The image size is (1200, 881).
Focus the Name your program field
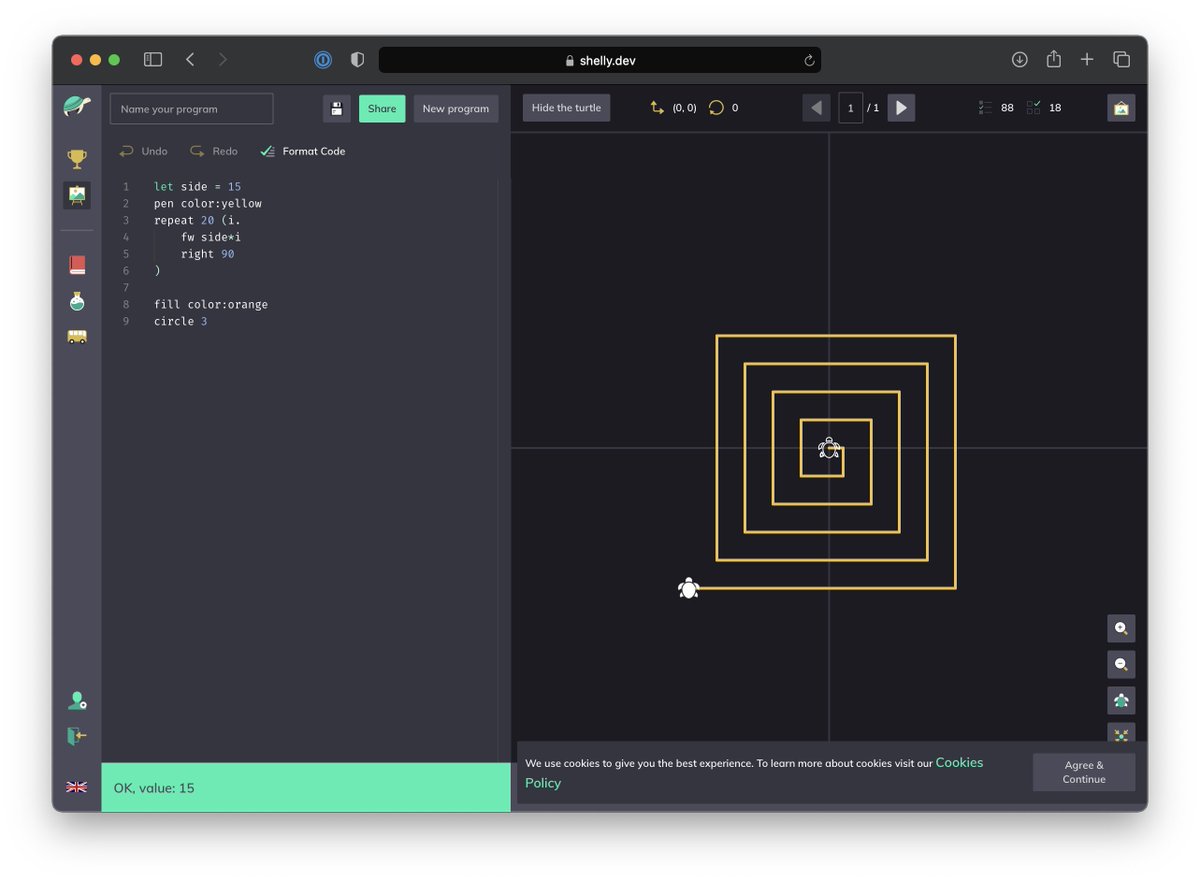[191, 109]
